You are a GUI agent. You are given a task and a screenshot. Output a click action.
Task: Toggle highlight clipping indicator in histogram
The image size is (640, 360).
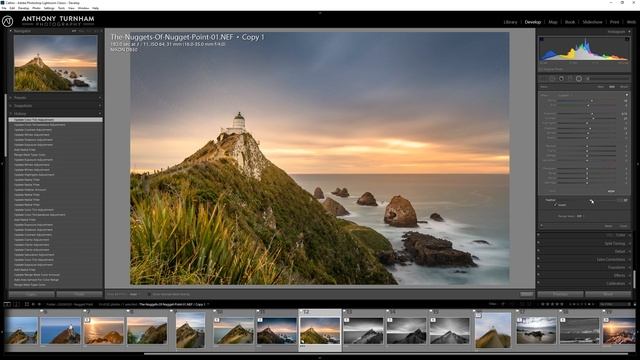pyautogui.click(x=627, y=40)
